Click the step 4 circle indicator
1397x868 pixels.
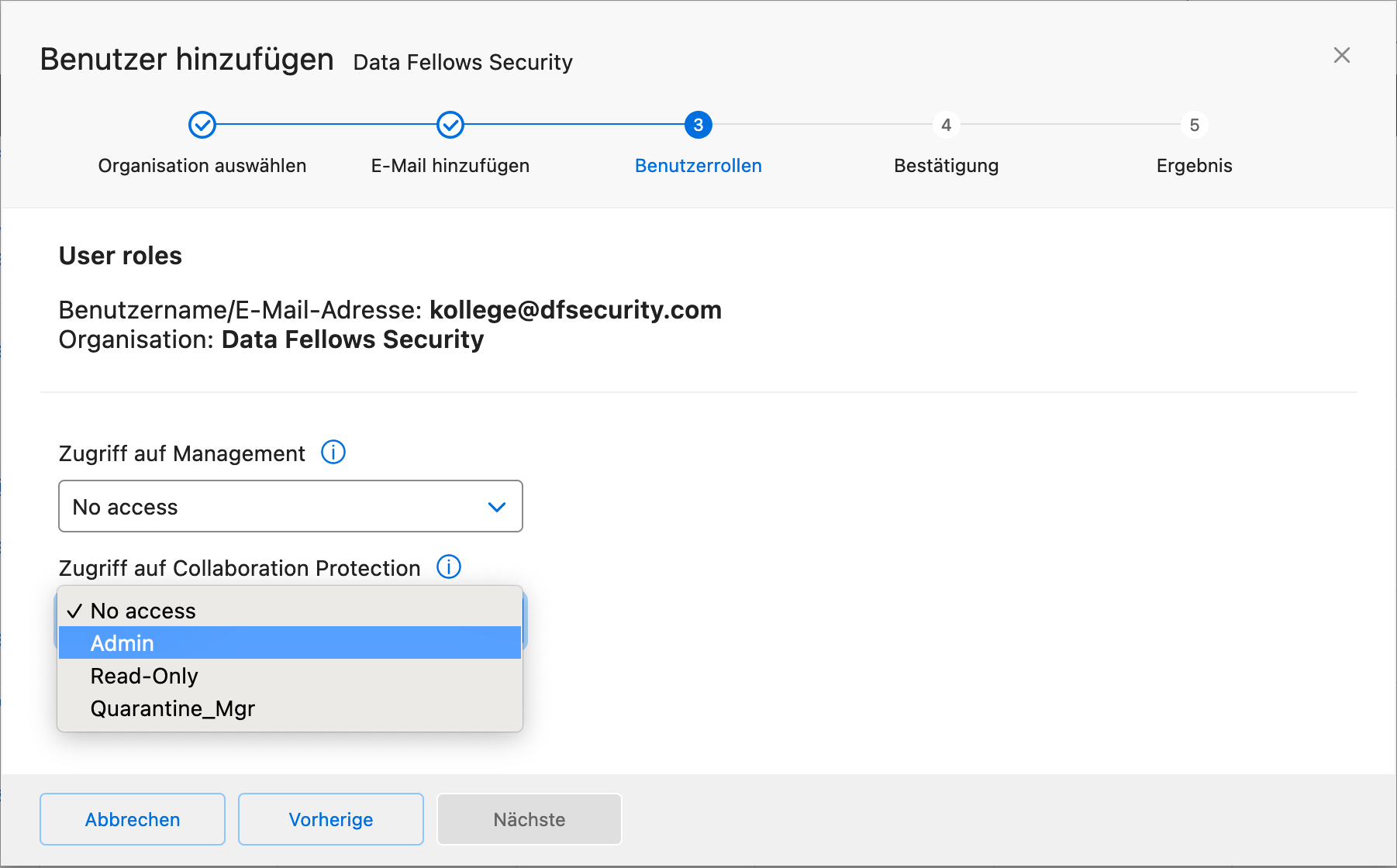(947, 125)
